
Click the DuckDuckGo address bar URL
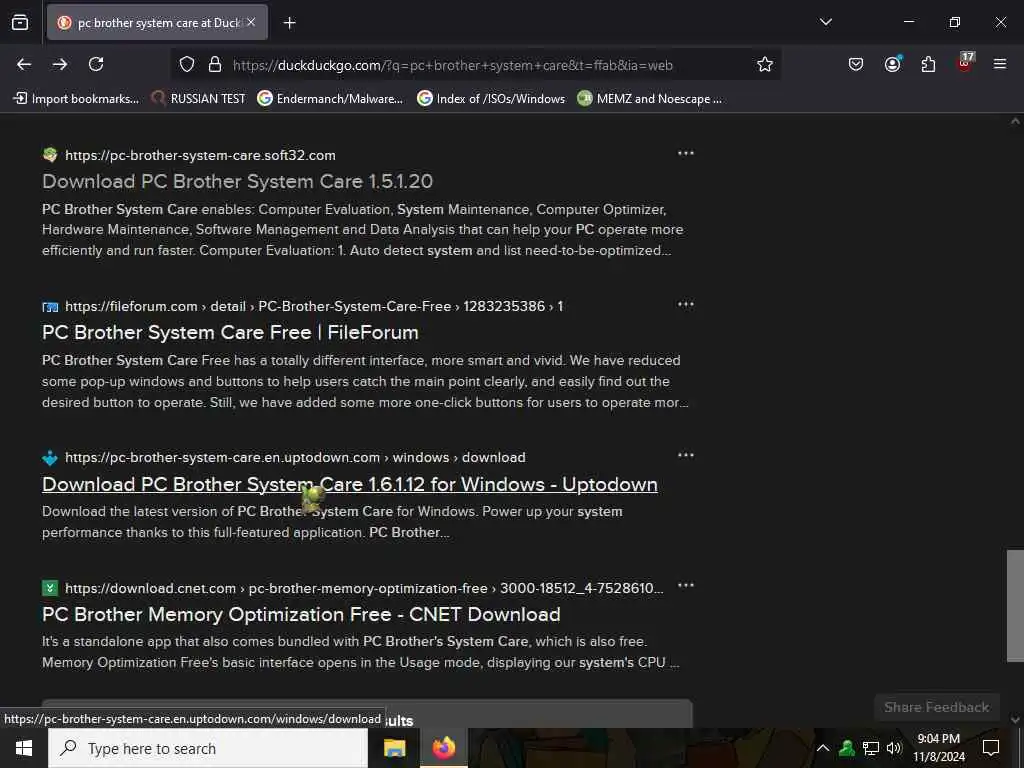453,65
